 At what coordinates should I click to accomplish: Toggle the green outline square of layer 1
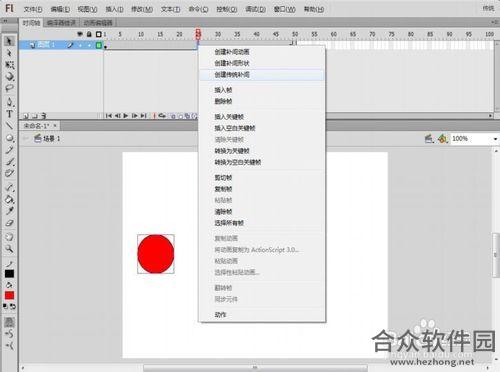coord(99,45)
